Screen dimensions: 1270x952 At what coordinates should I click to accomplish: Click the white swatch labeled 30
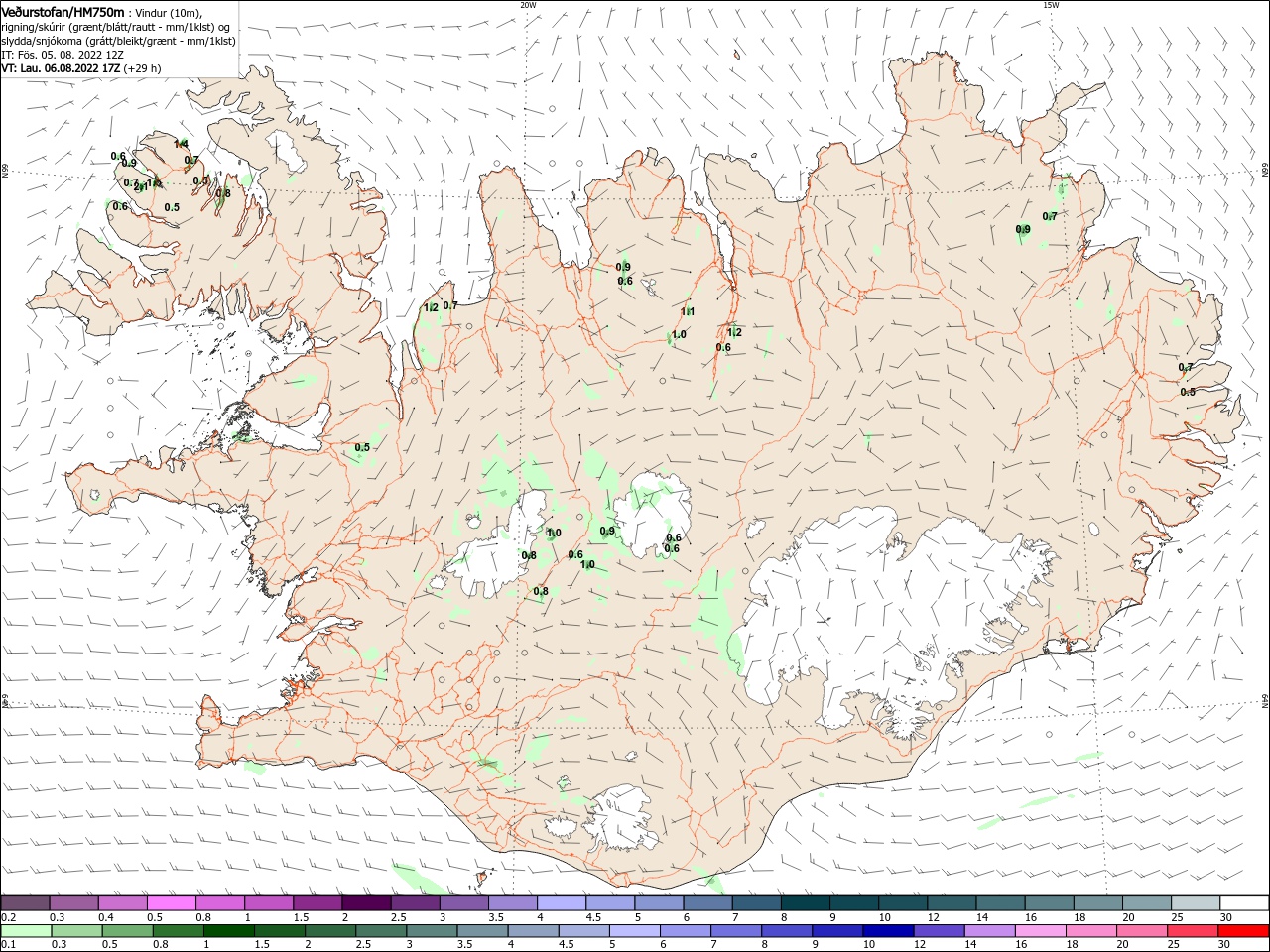click(x=1244, y=903)
